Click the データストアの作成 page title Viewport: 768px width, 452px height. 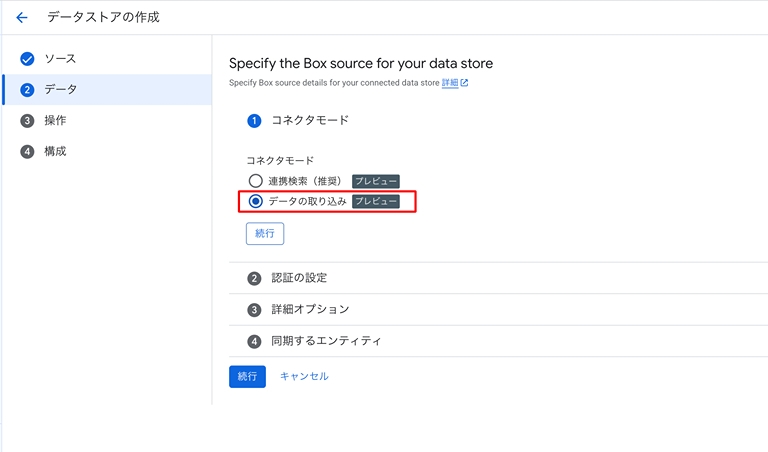coord(103,17)
